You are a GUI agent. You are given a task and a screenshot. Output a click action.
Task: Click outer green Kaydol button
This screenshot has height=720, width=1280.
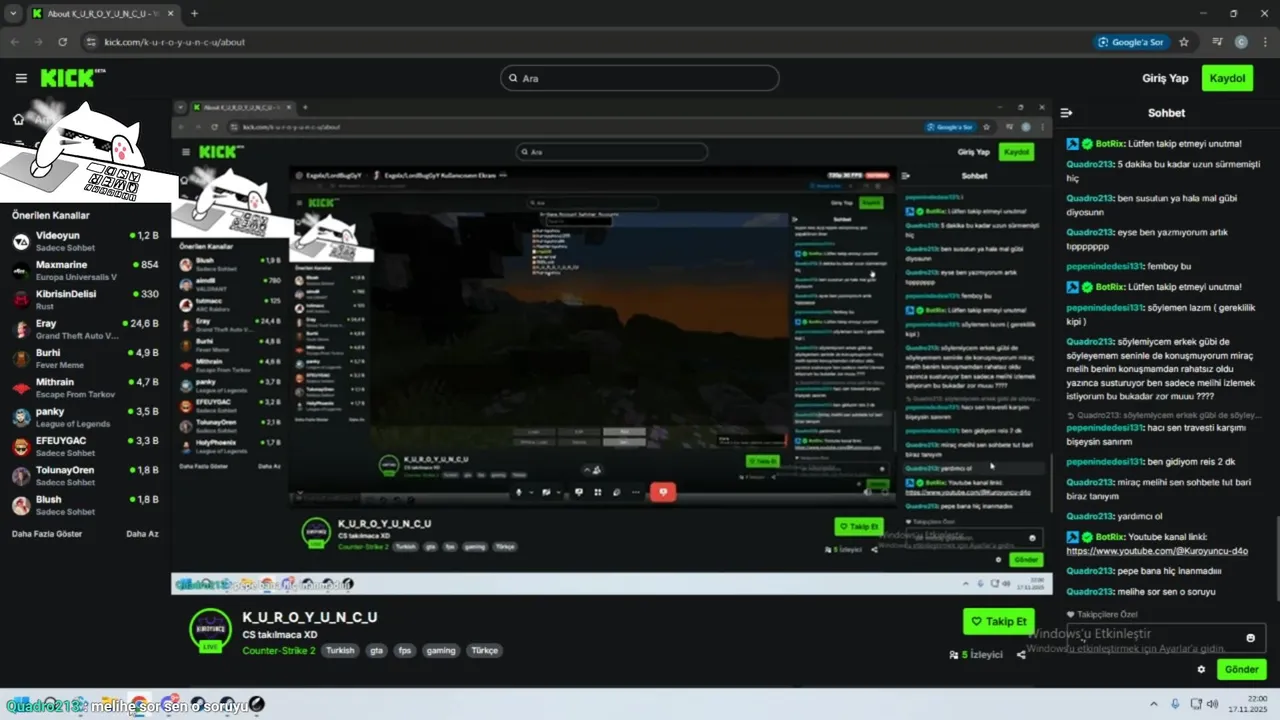(1227, 78)
